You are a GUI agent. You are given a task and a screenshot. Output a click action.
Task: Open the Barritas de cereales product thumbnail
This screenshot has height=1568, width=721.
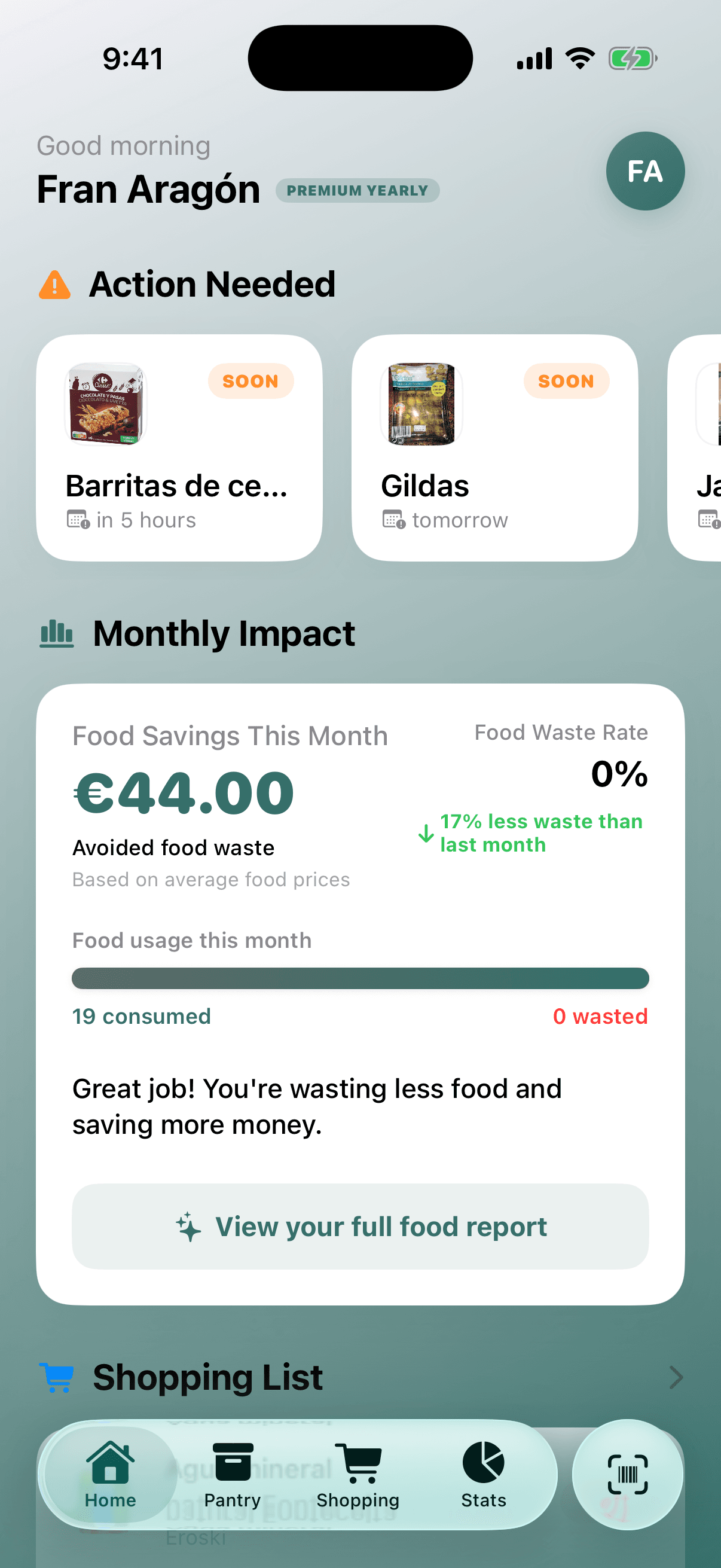106,404
